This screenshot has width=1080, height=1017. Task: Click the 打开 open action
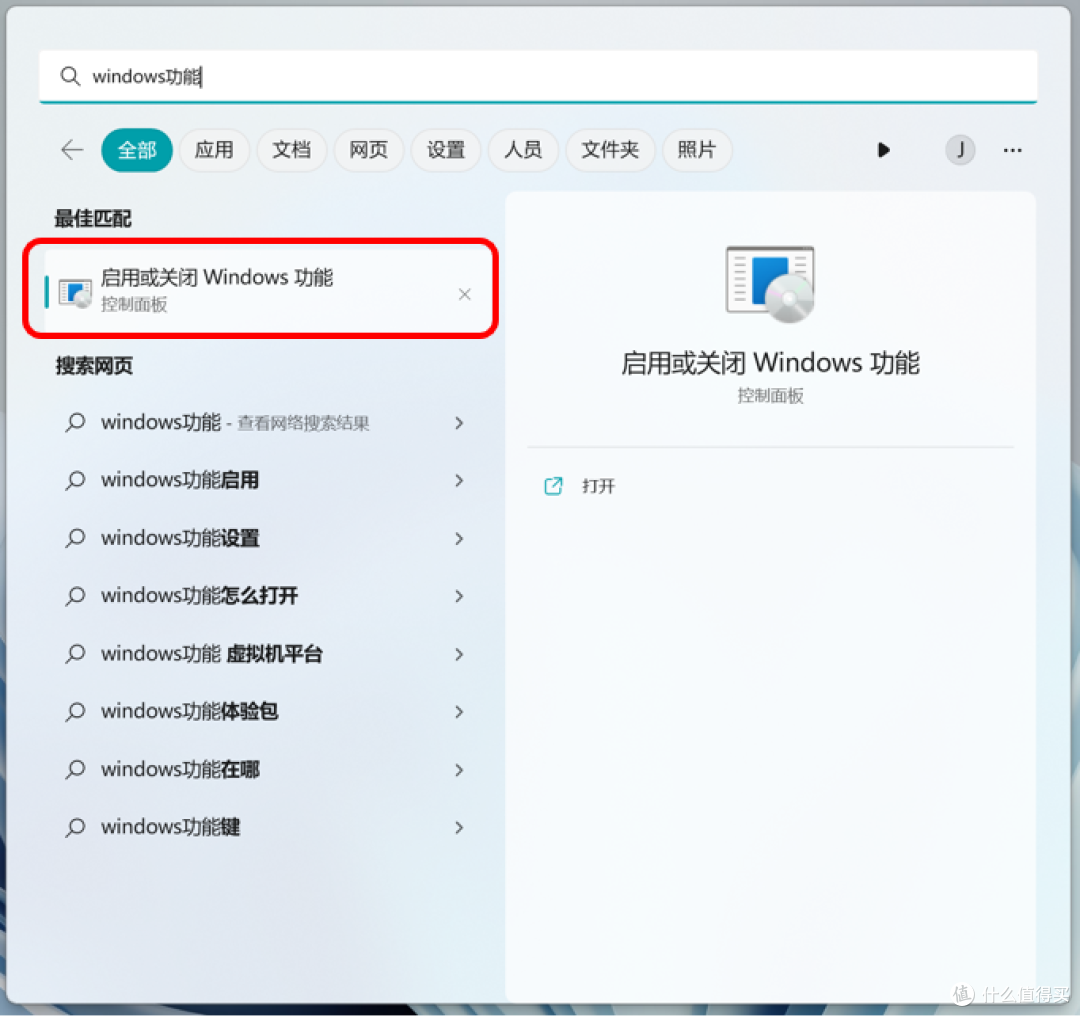599,486
